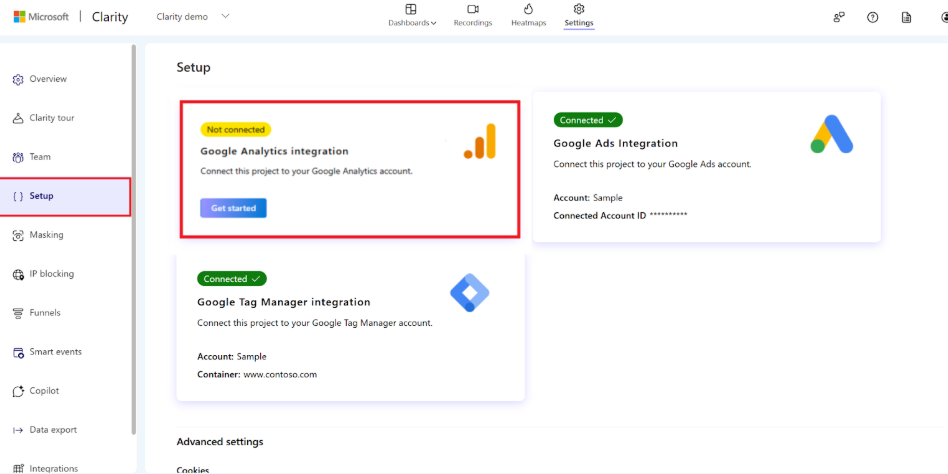Click the Heatmaps flame icon

[528, 8]
